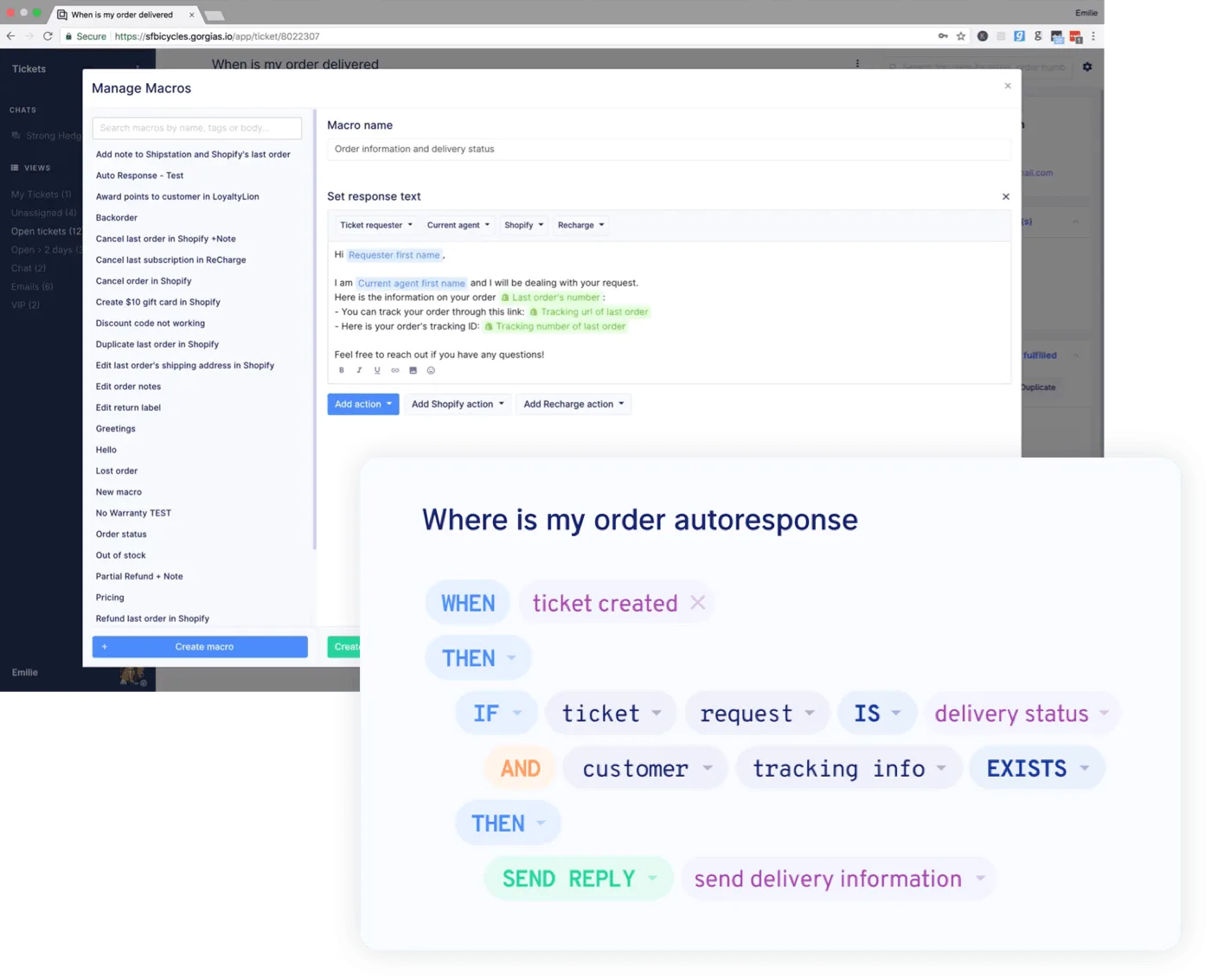Click the Create macro button
The height and width of the screenshot is (980, 1211).
coord(200,647)
